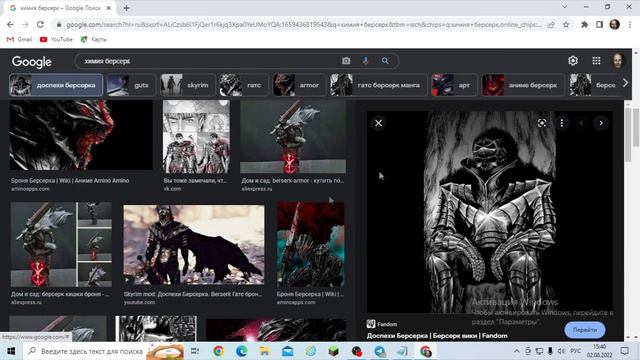
Task: Open YouTube bookmark
Action: (56, 39)
